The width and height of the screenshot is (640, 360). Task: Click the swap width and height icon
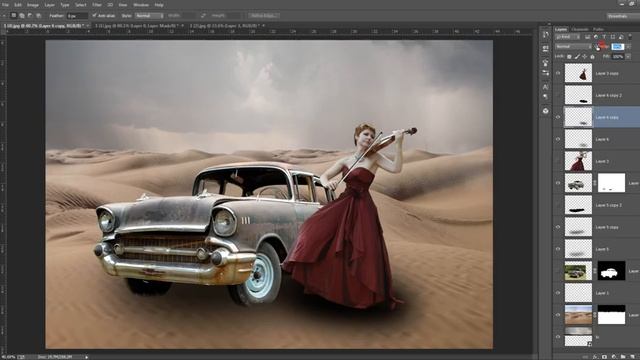(203, 16)
